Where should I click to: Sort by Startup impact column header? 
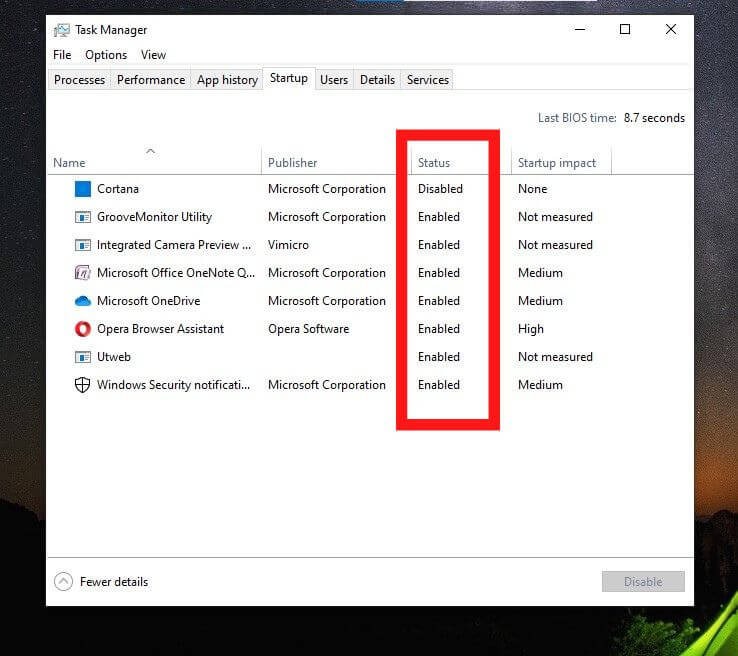pos(556,163)
